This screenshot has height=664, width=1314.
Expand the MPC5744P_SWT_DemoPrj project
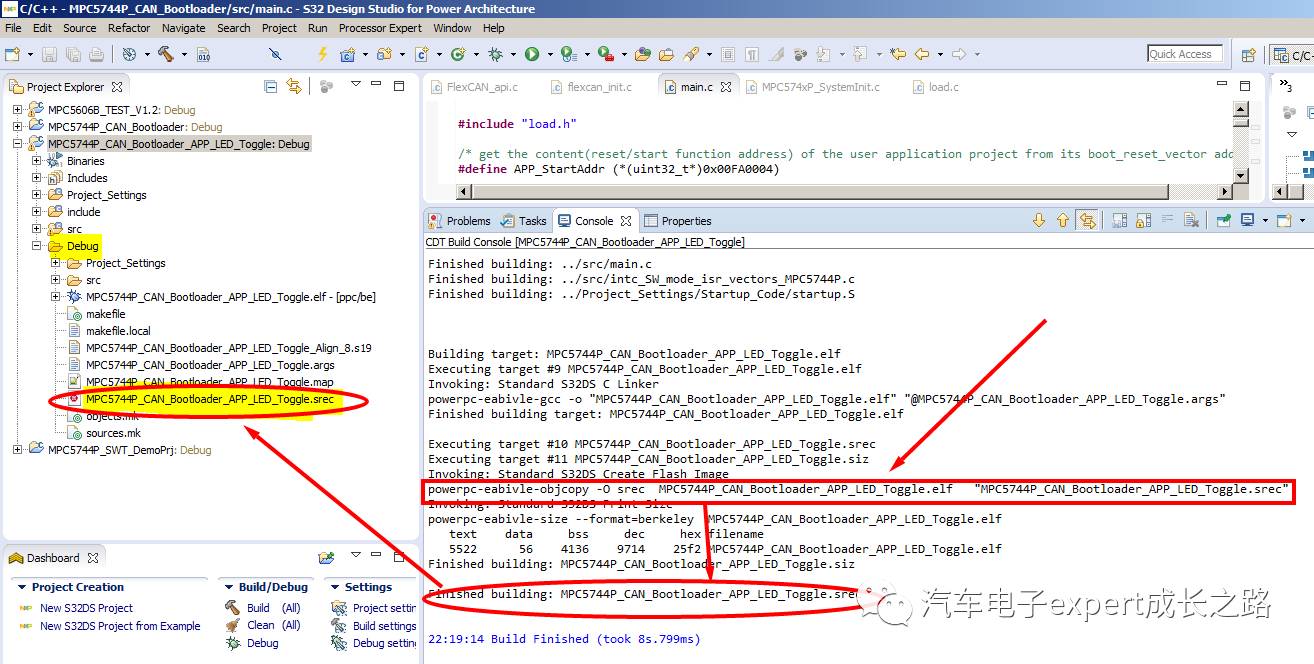tap(17, 450)
